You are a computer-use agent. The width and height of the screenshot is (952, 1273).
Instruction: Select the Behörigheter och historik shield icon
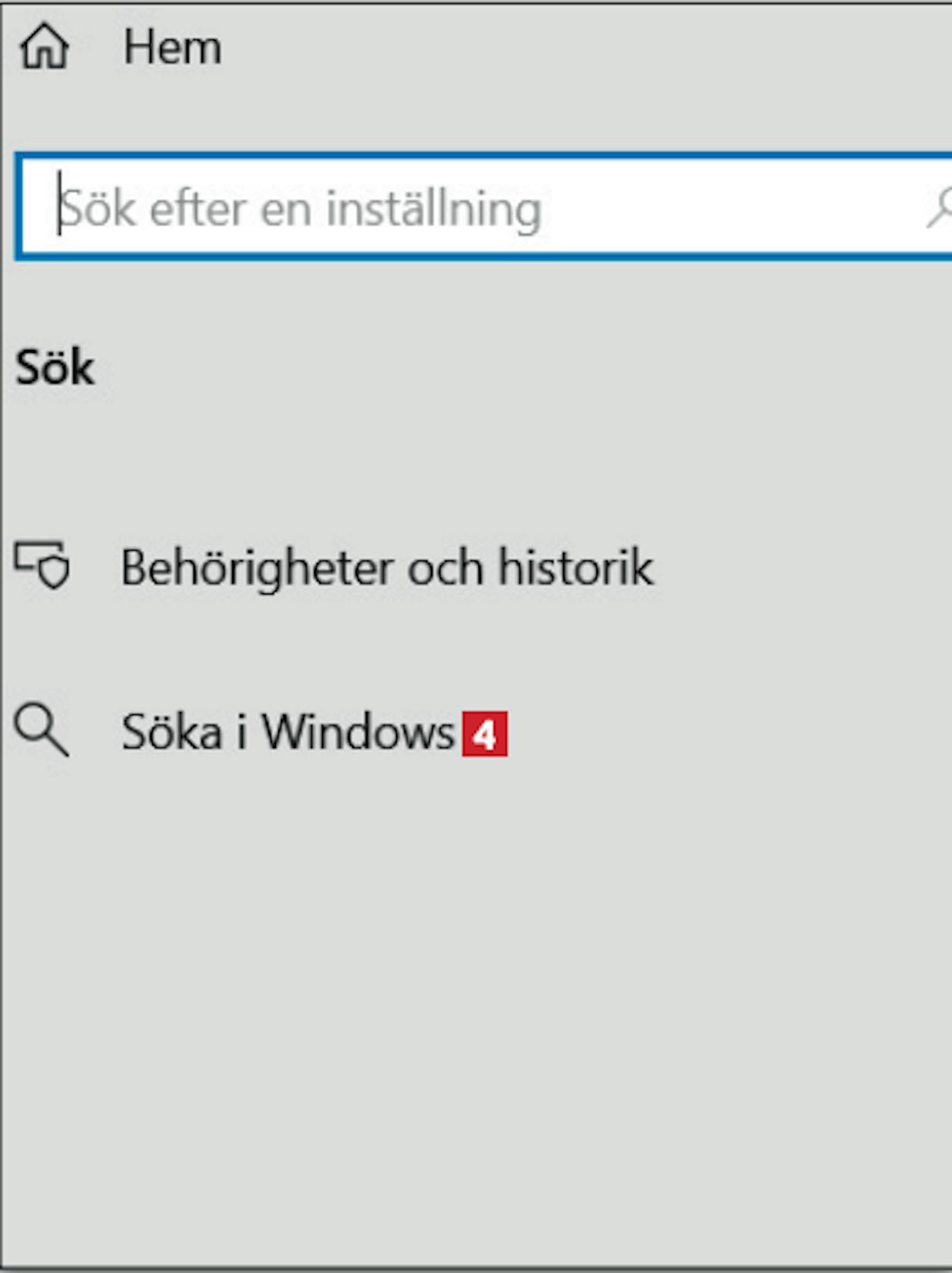click(42, 565)
